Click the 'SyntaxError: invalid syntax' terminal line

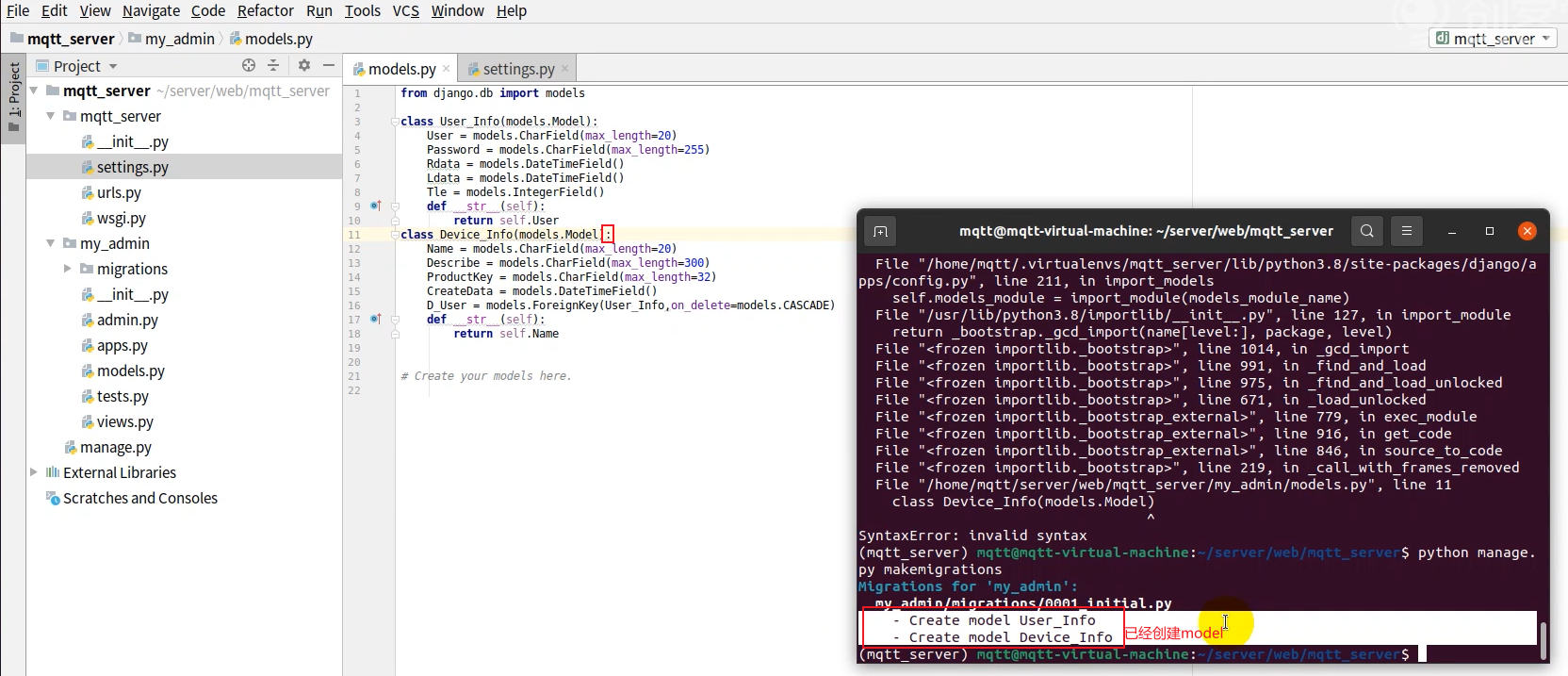[x=972, y=536]
